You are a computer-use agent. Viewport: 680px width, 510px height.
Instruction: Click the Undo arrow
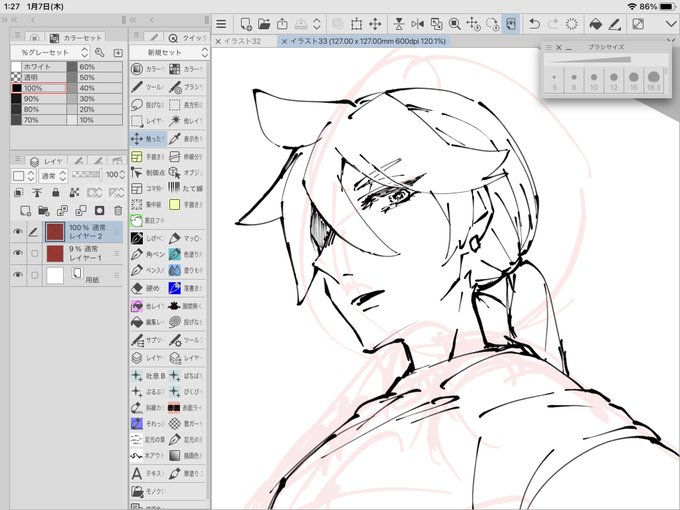click(x=534, y=24)
